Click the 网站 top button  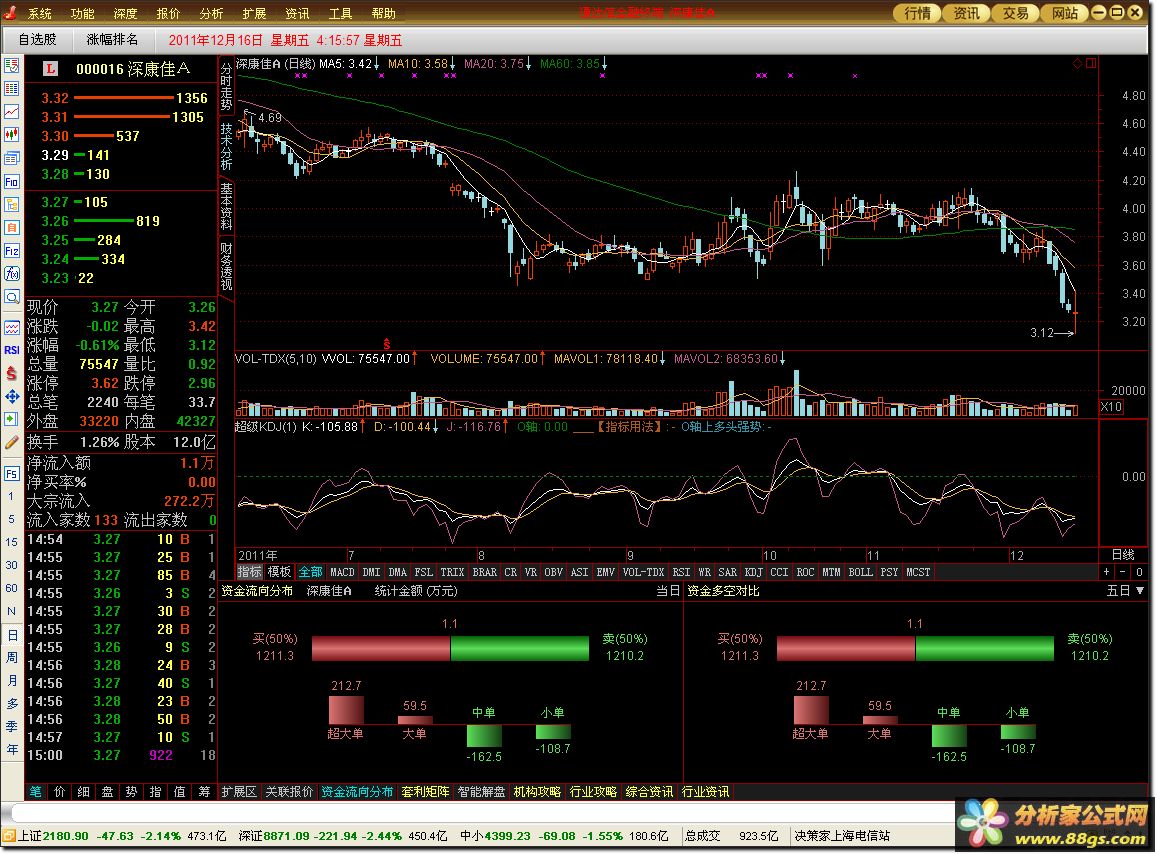click(1065, 13)
